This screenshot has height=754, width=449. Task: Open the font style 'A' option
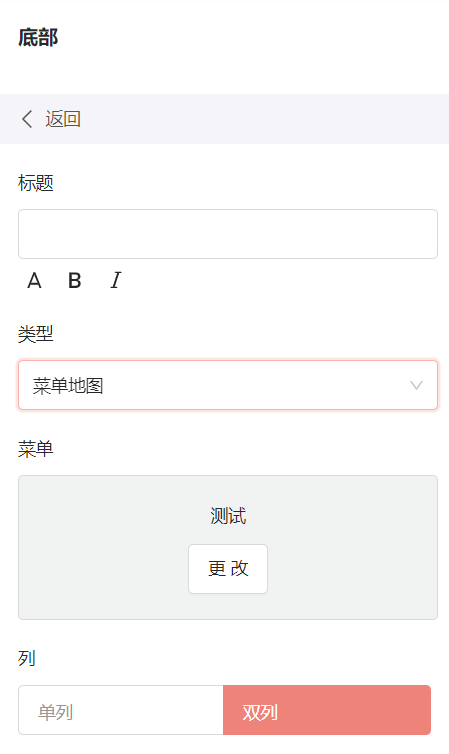click(34, 280)
